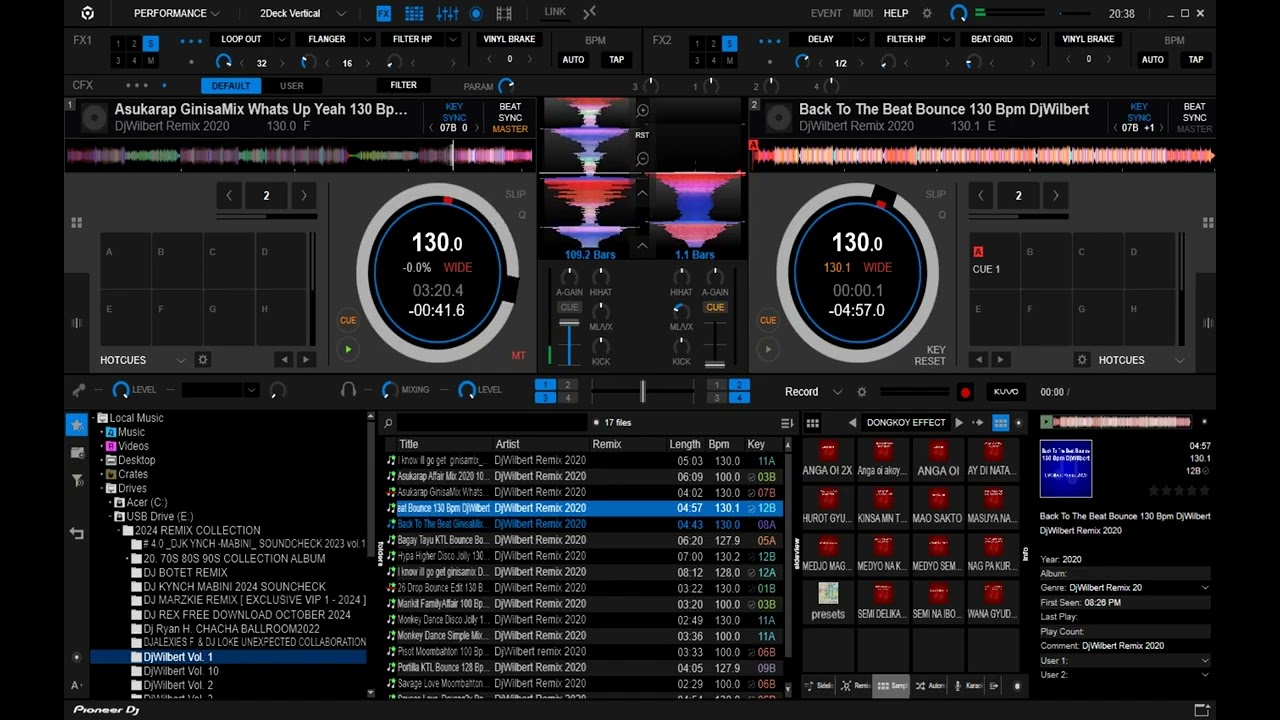Click the CFX FILTER button
Image resolution: width=1280 pixels, height=720 pixels.
[x=404, y=85]
